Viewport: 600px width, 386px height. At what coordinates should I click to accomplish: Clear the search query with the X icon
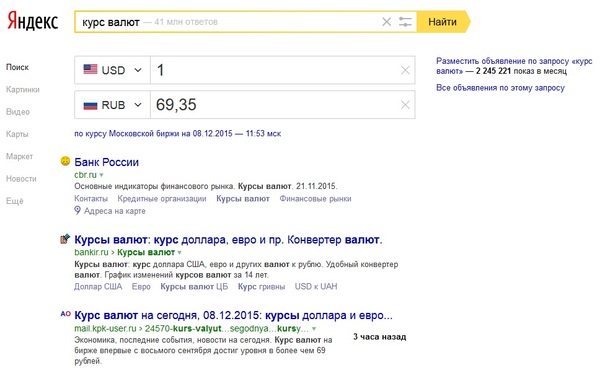pyautogui.click(x=387, y=22)
